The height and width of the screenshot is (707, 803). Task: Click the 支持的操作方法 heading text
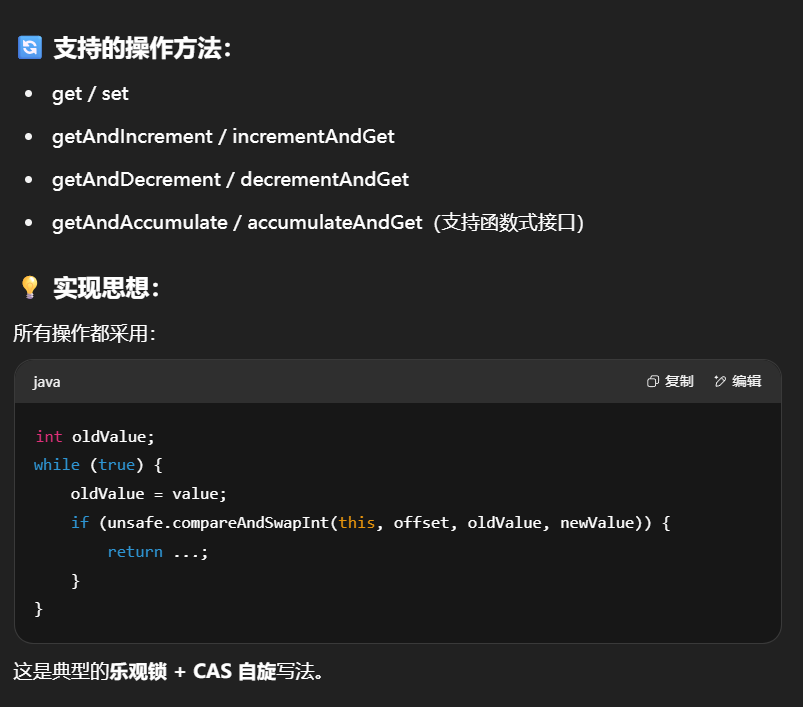tap(142, 48)
